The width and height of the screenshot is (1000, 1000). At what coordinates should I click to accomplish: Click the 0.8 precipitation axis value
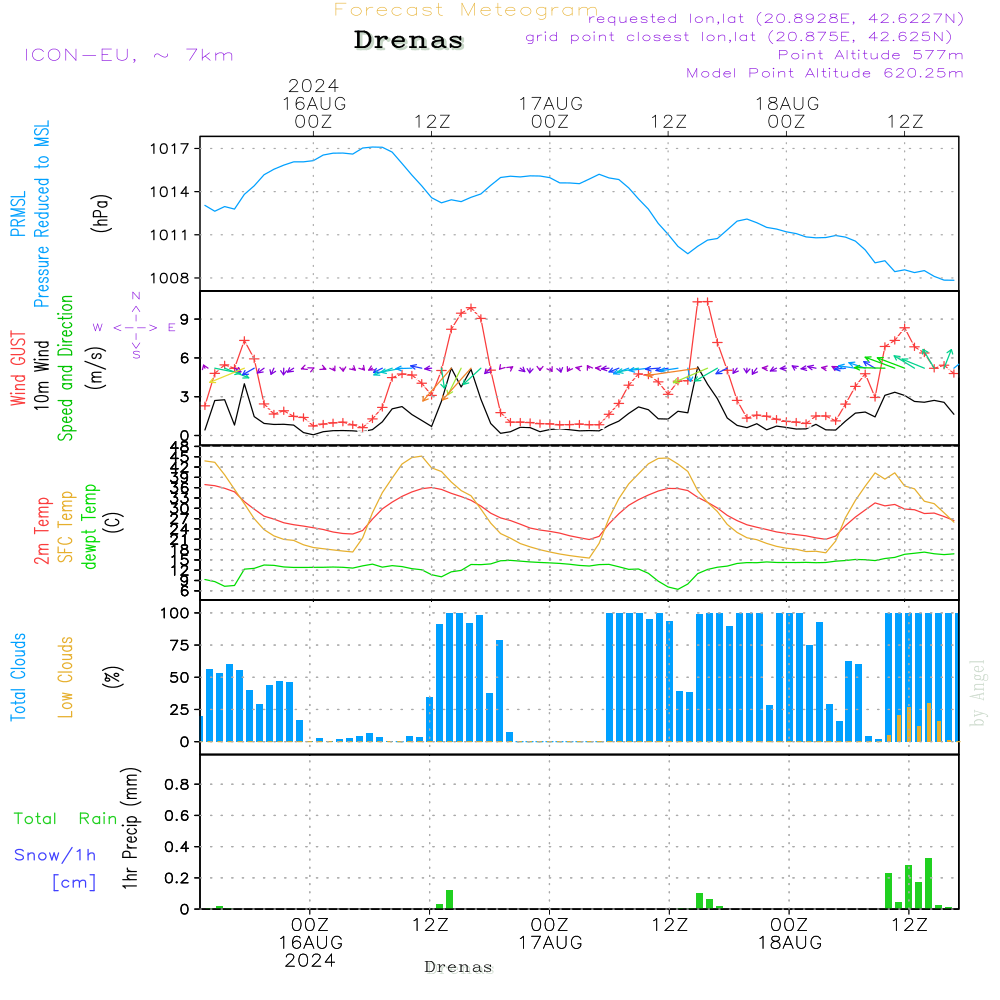177,784
